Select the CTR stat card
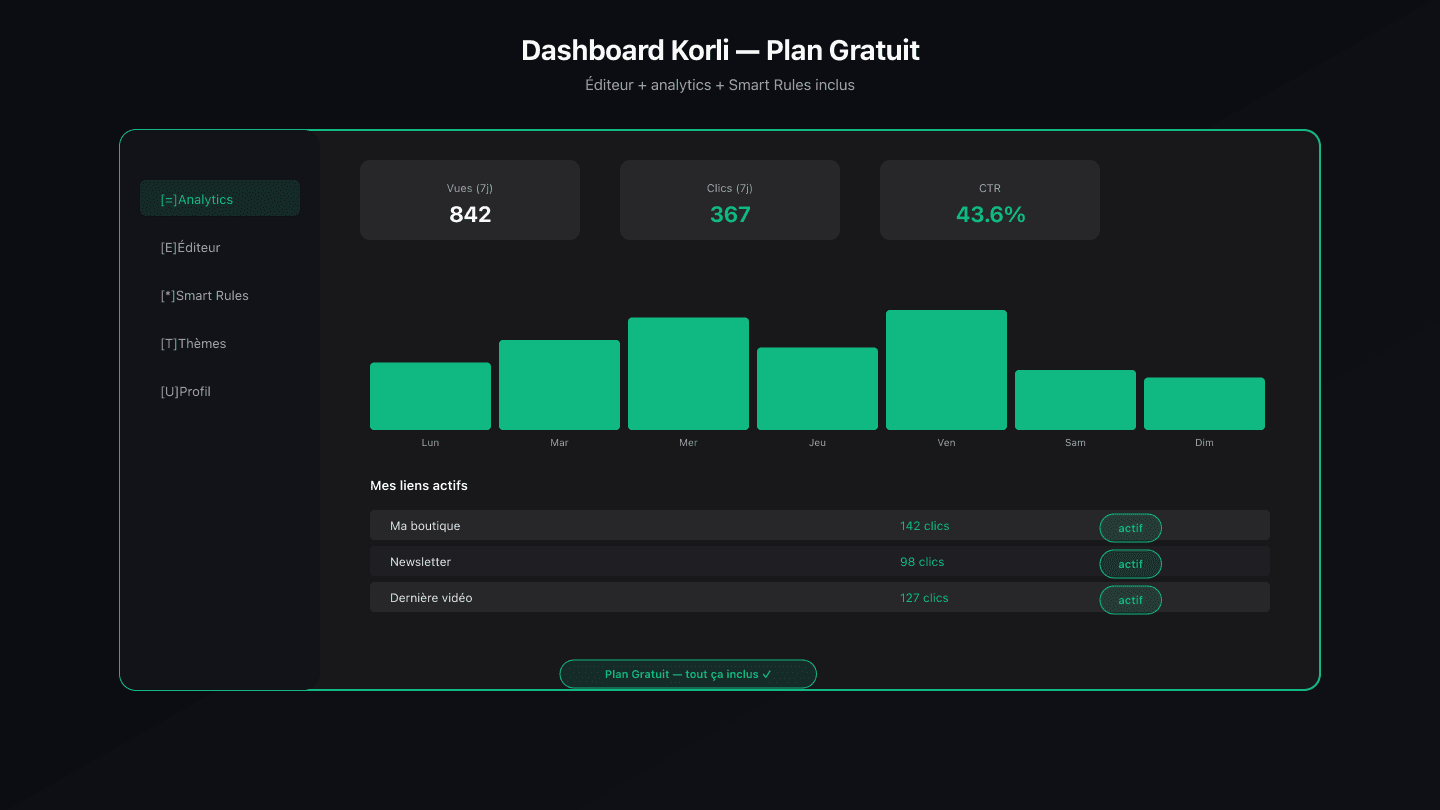Viewport: 1440px width, 810px height. tap(990, 200)
